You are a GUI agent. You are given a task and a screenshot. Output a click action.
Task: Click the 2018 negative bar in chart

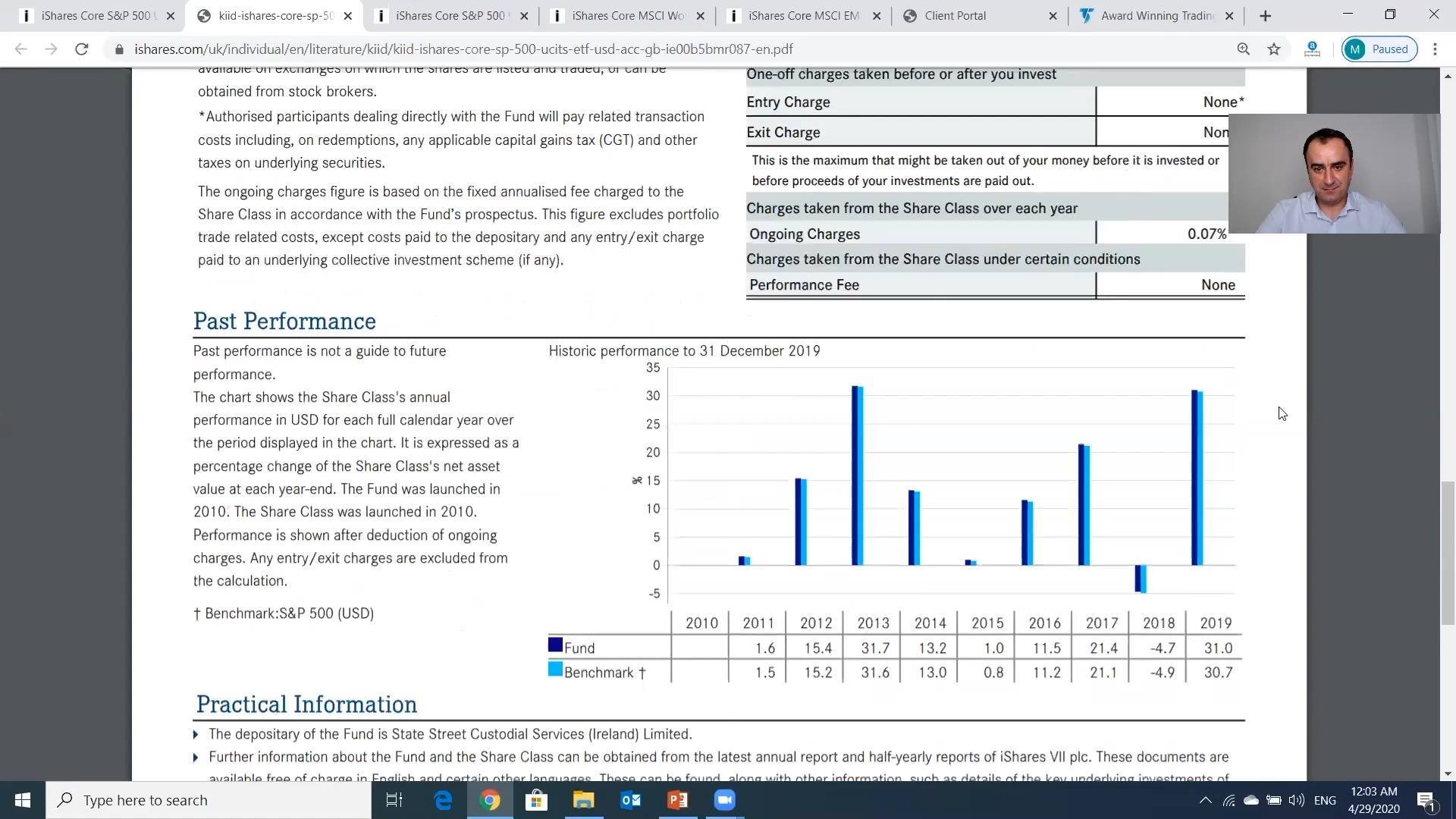(1141, 579)
